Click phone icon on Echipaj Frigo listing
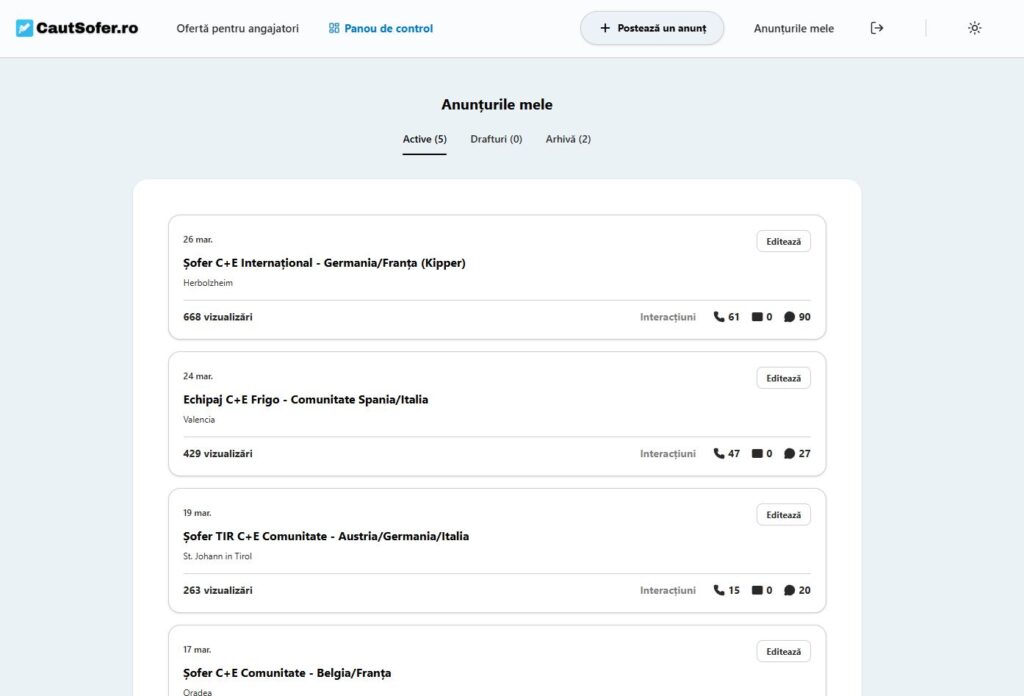This screenshot has height=696, width=1024. click(x=719, y=454)
